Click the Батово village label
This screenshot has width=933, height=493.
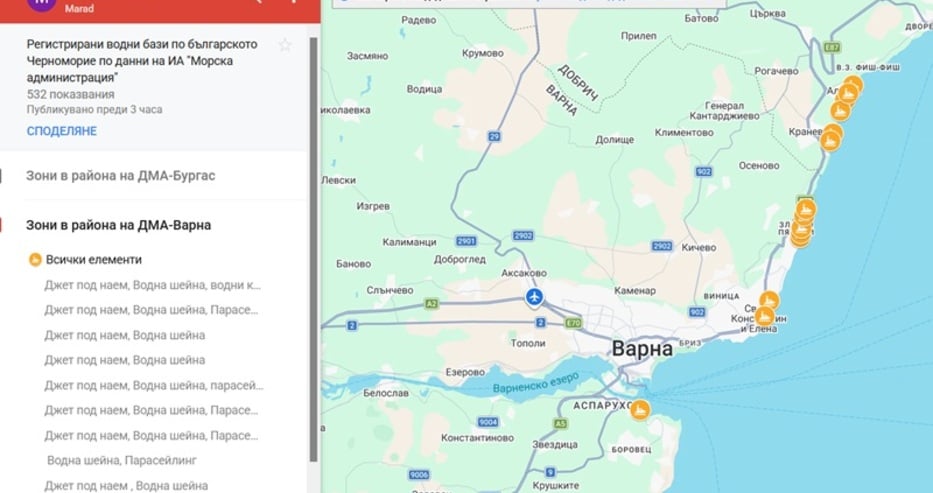[x=701, y=18]
